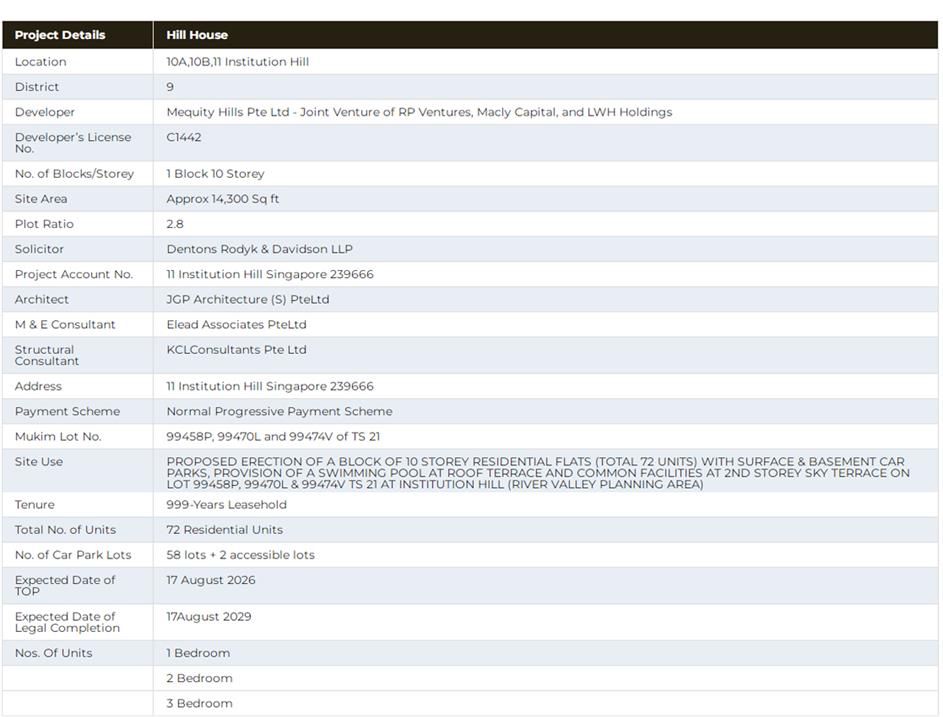Select 'Elead Associates PteLtd' M&E consultant
This screenshot has width=943, height=717.
pos(236,324)
